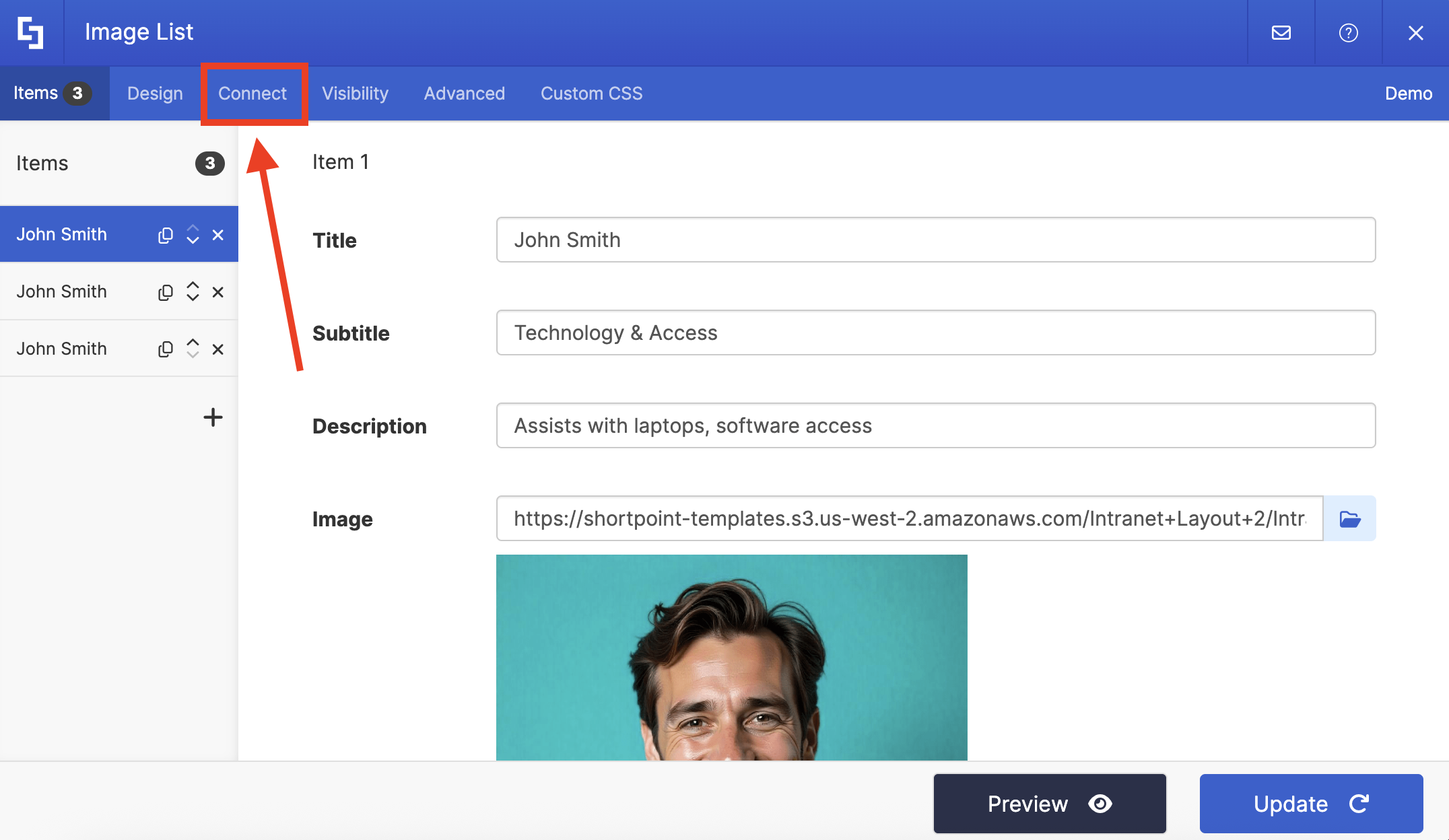Screen dimensions: 1449x840
Task: Open the help question mark icon
Action: click(x=1348, y=32)
